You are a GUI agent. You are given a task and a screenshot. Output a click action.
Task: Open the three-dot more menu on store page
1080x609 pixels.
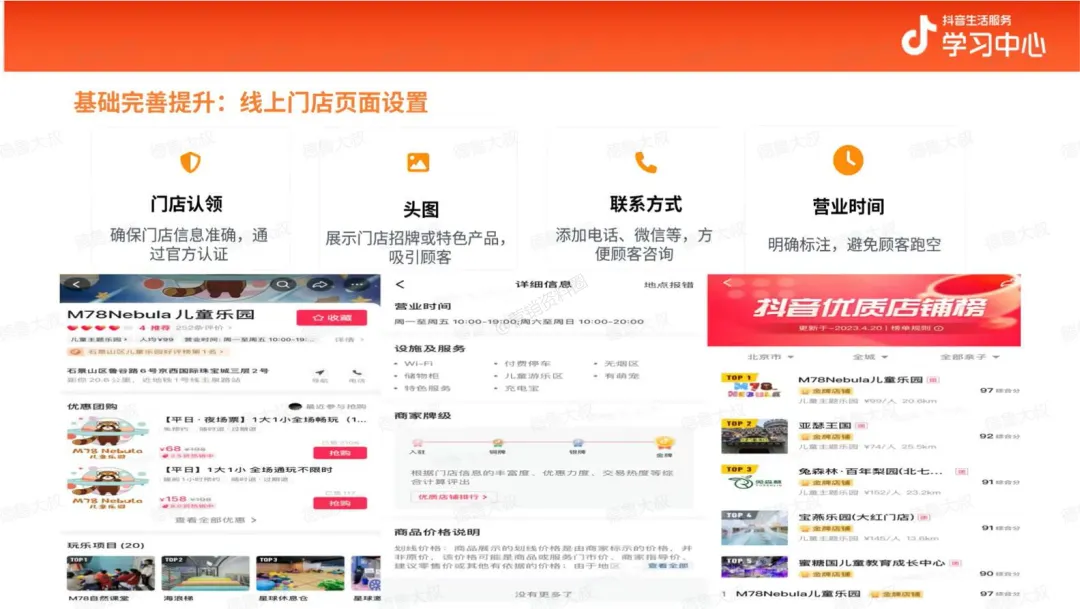tap(357, 284)
